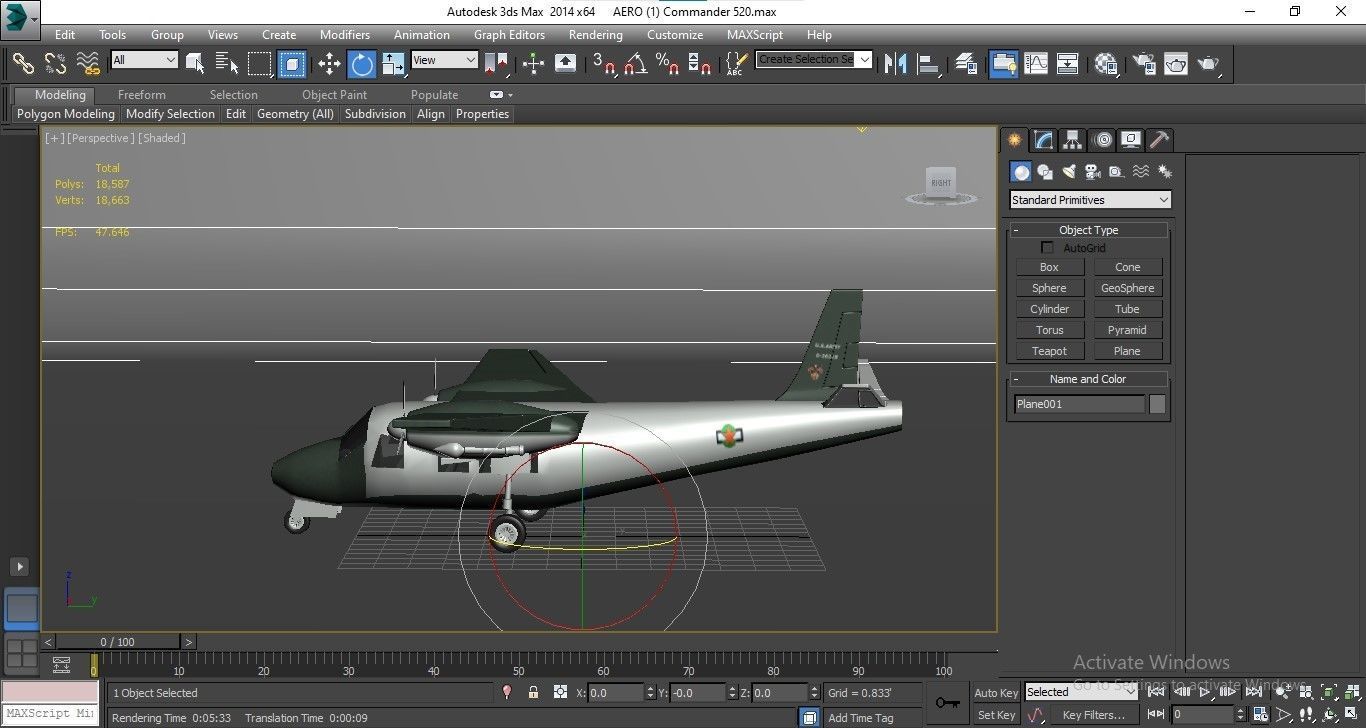Screen dimensions: 1366x728
Task: Click the GeoSphere button
Action: pos(1127,288)
